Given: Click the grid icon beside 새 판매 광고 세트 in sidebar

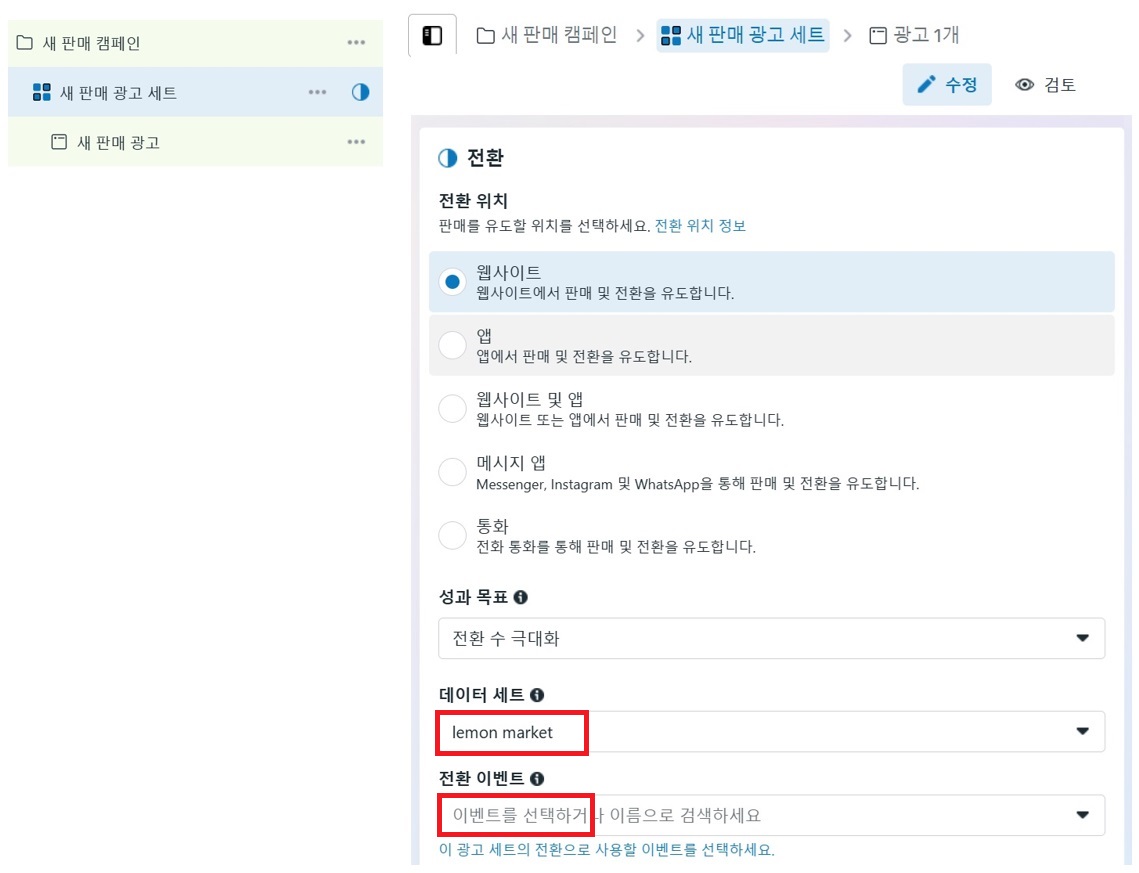Looking at the screenshot, I should click(x=42, y=92).
